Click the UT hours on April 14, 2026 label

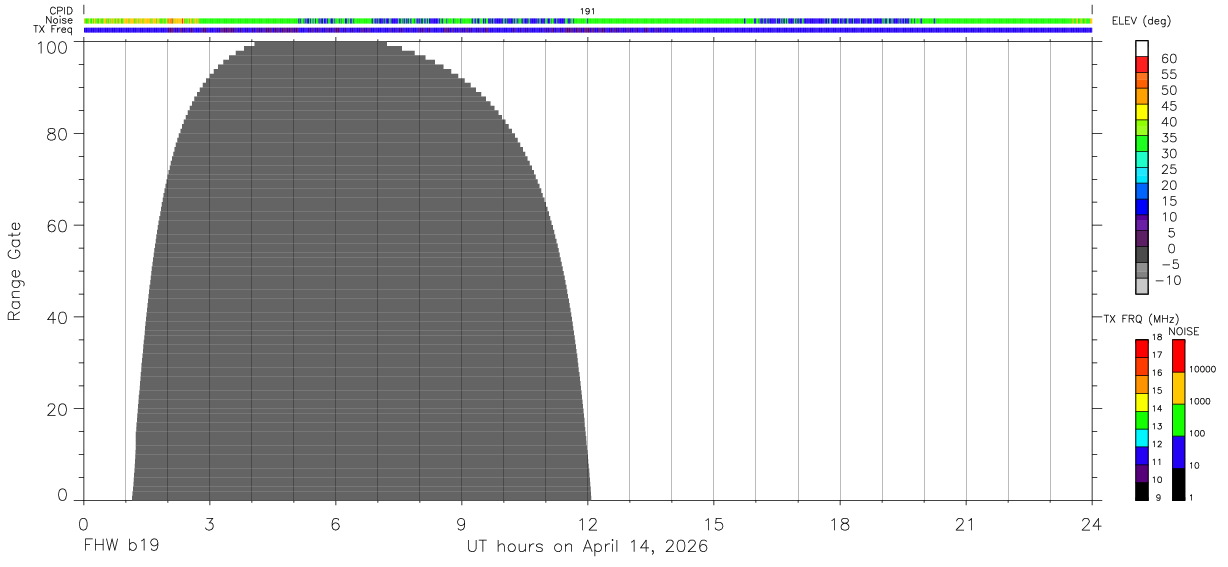pos(587,547)
